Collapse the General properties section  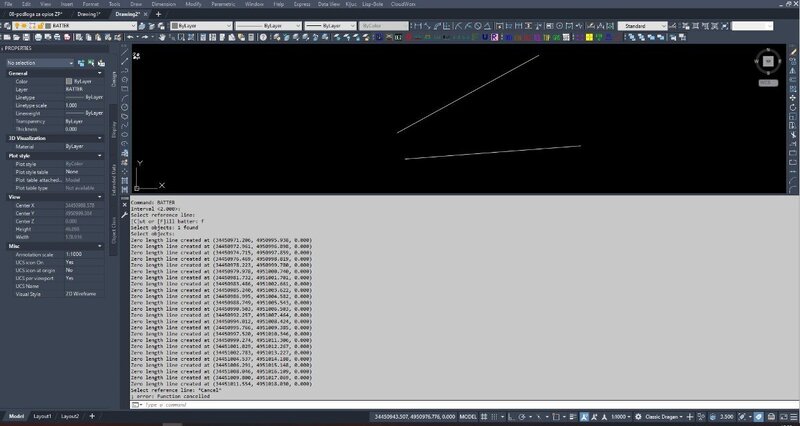[99, 73]
